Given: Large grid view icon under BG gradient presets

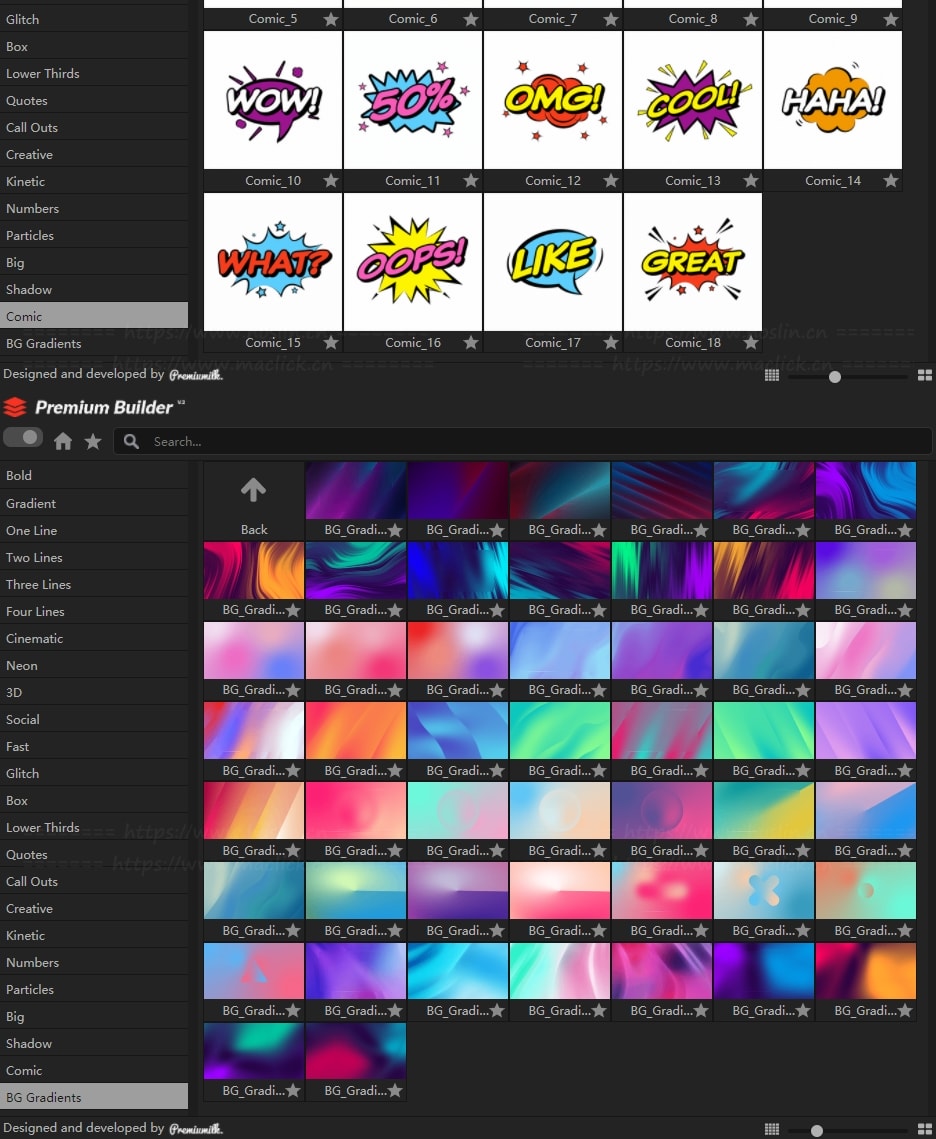Looking at the screenshot, I should [924, 1130].
